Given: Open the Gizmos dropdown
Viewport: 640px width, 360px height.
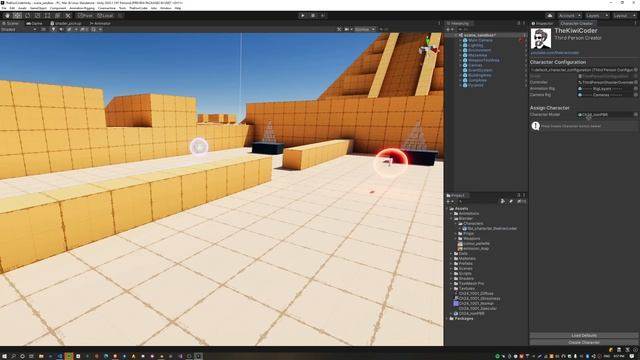Looking at the screenshot, I should click(x=364, y=29).
